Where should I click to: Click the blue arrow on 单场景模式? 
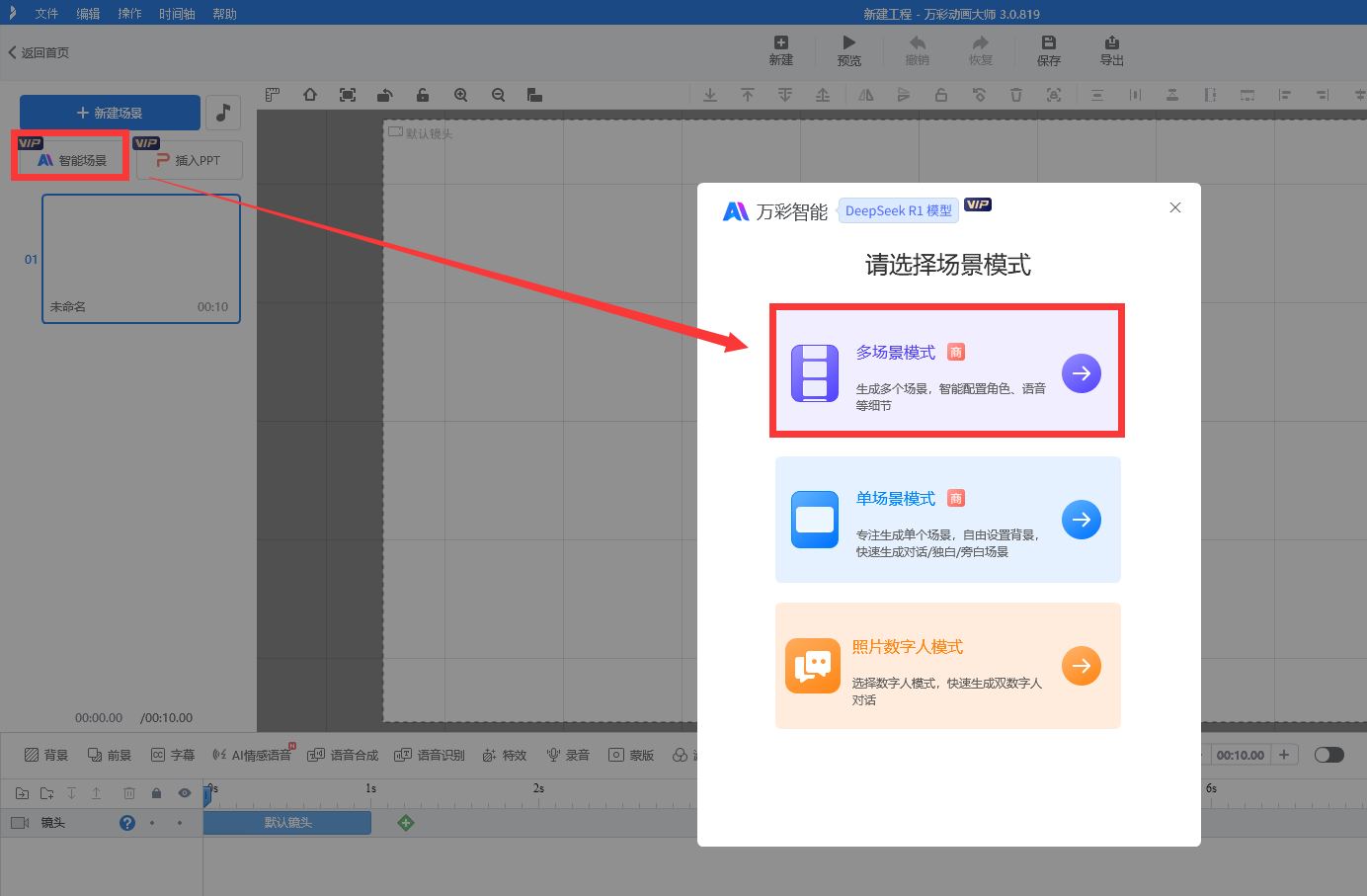click(1082, 520)
